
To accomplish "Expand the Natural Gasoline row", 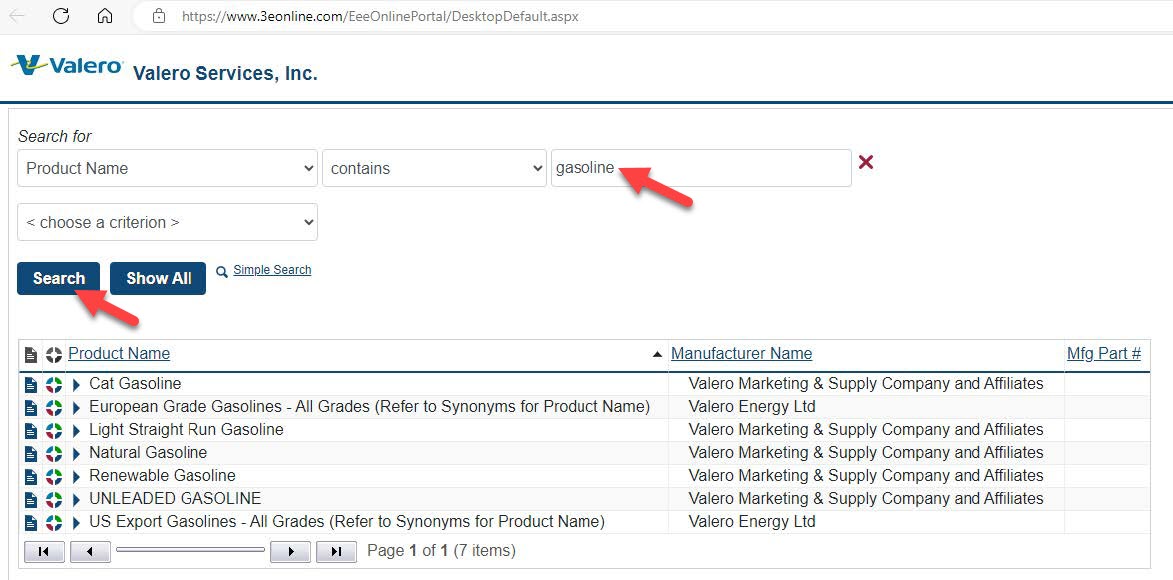I will 76,454.
